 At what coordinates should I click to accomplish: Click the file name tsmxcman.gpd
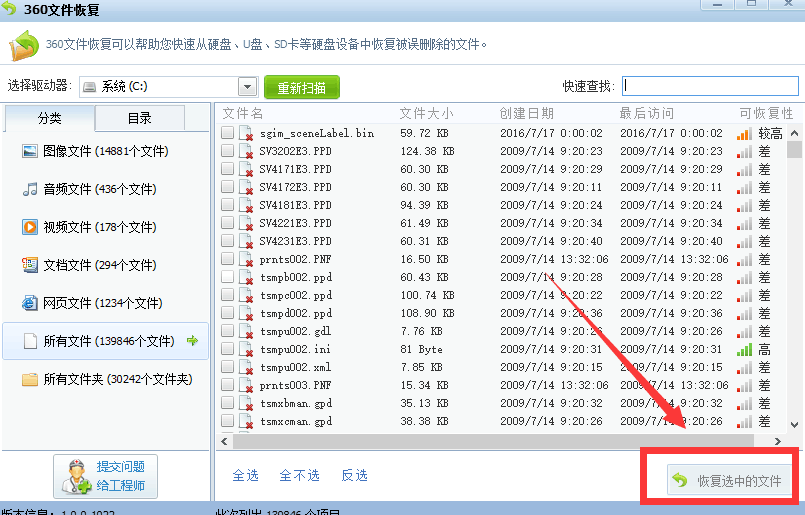[296, 422]
